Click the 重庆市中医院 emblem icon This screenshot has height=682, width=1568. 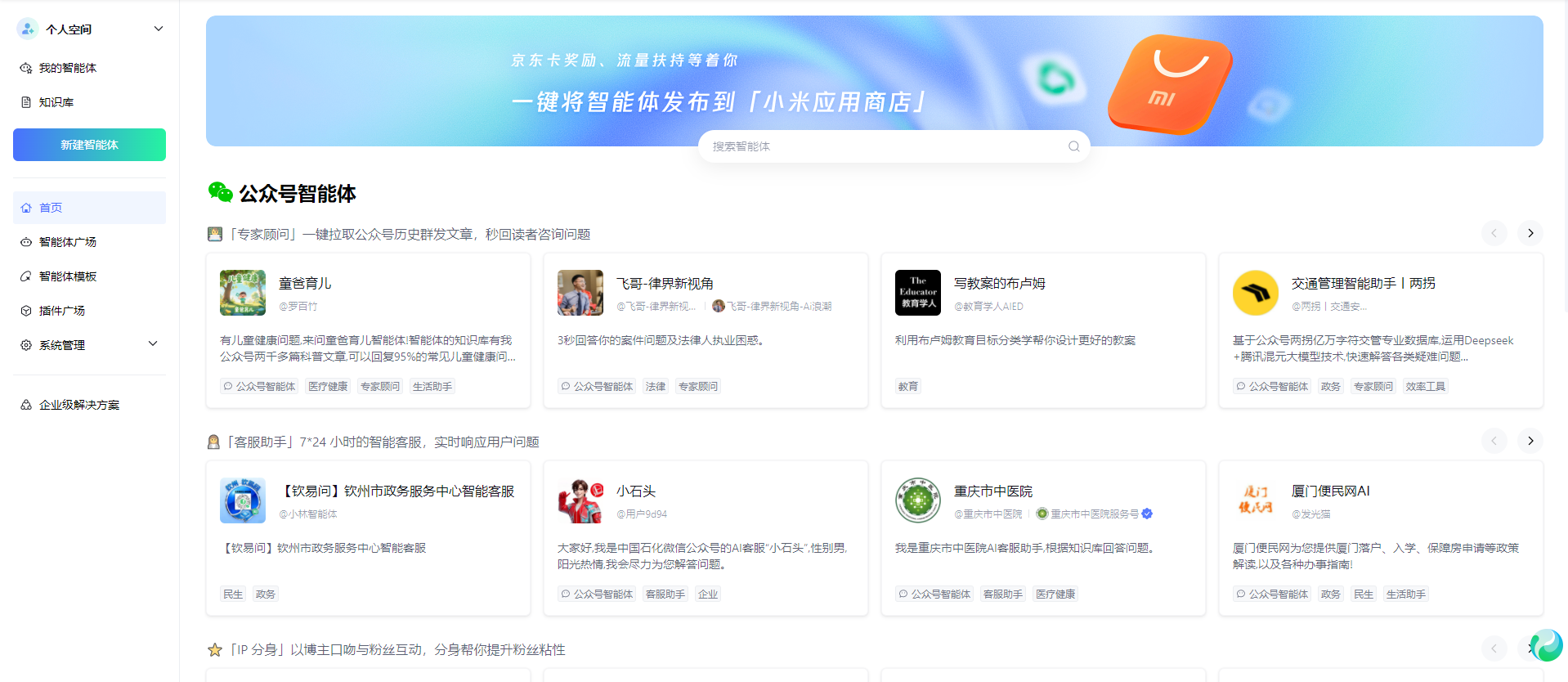click(x=917, y=500)
